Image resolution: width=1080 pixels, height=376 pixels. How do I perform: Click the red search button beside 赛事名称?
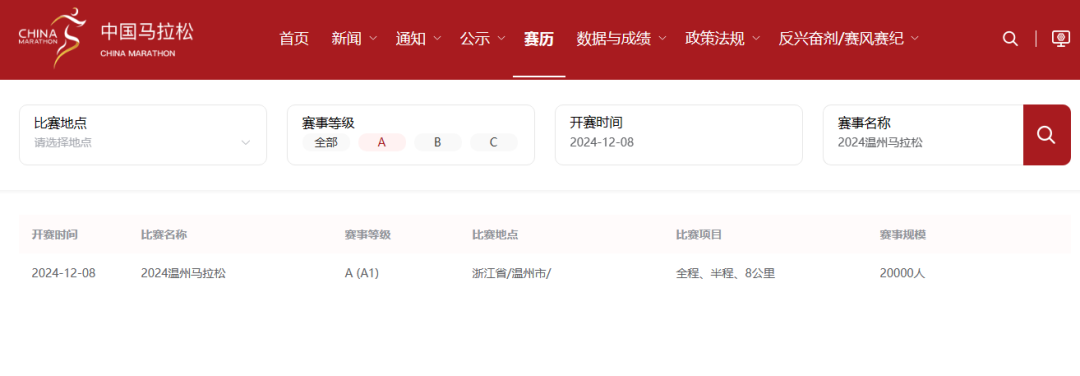pyautogui.click(x=1046, y=135)
